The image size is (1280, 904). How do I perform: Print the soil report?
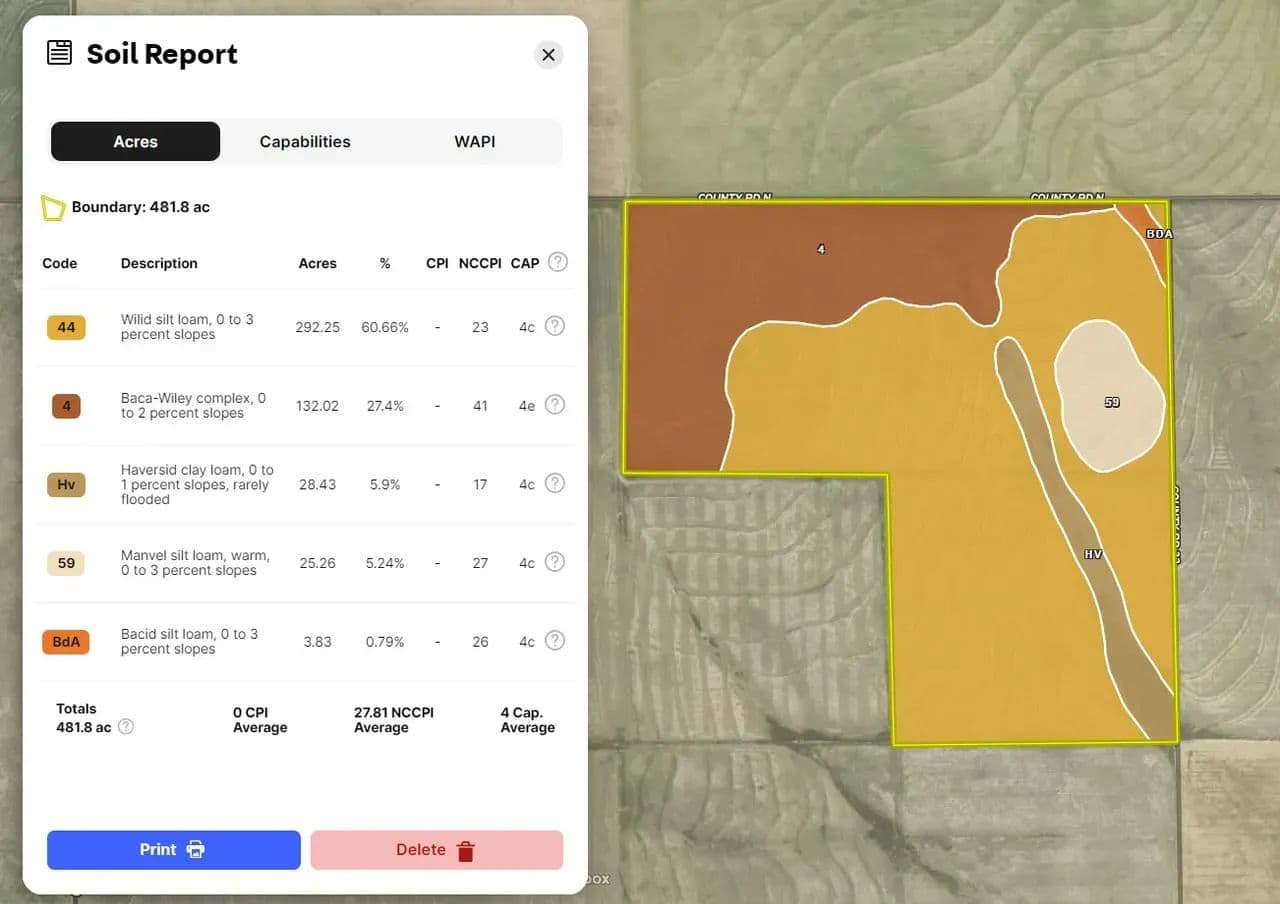point(174,850)
